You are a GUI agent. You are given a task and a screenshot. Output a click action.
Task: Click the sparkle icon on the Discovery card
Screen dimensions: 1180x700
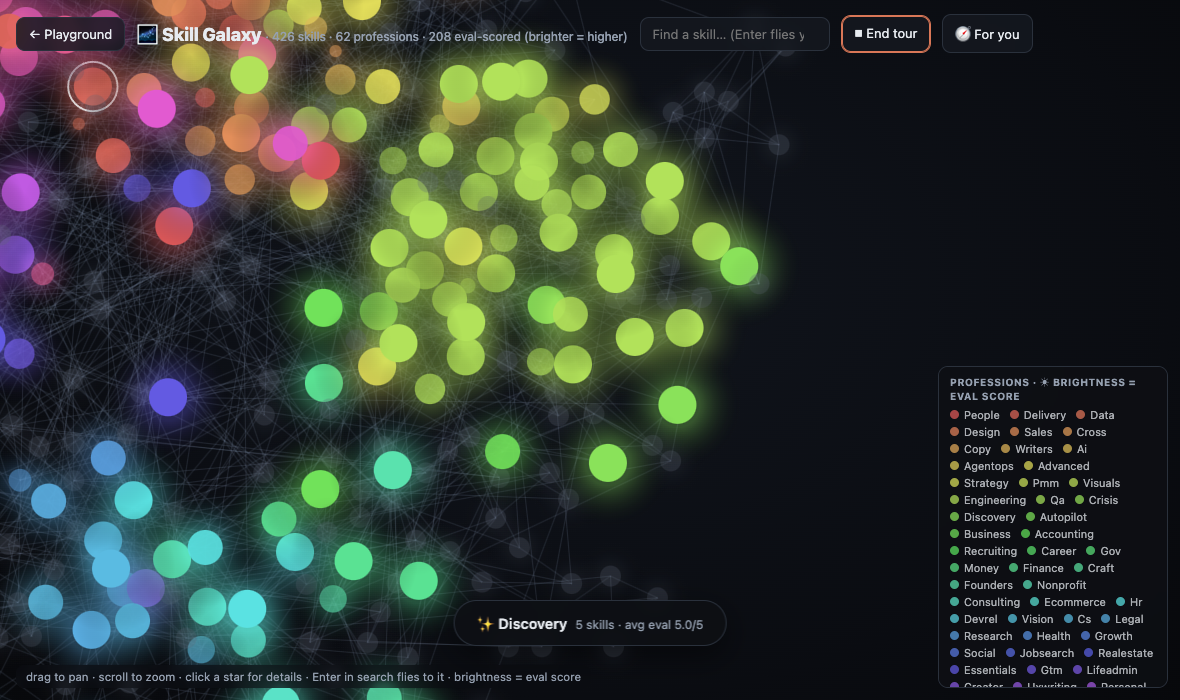coord(485,624)
